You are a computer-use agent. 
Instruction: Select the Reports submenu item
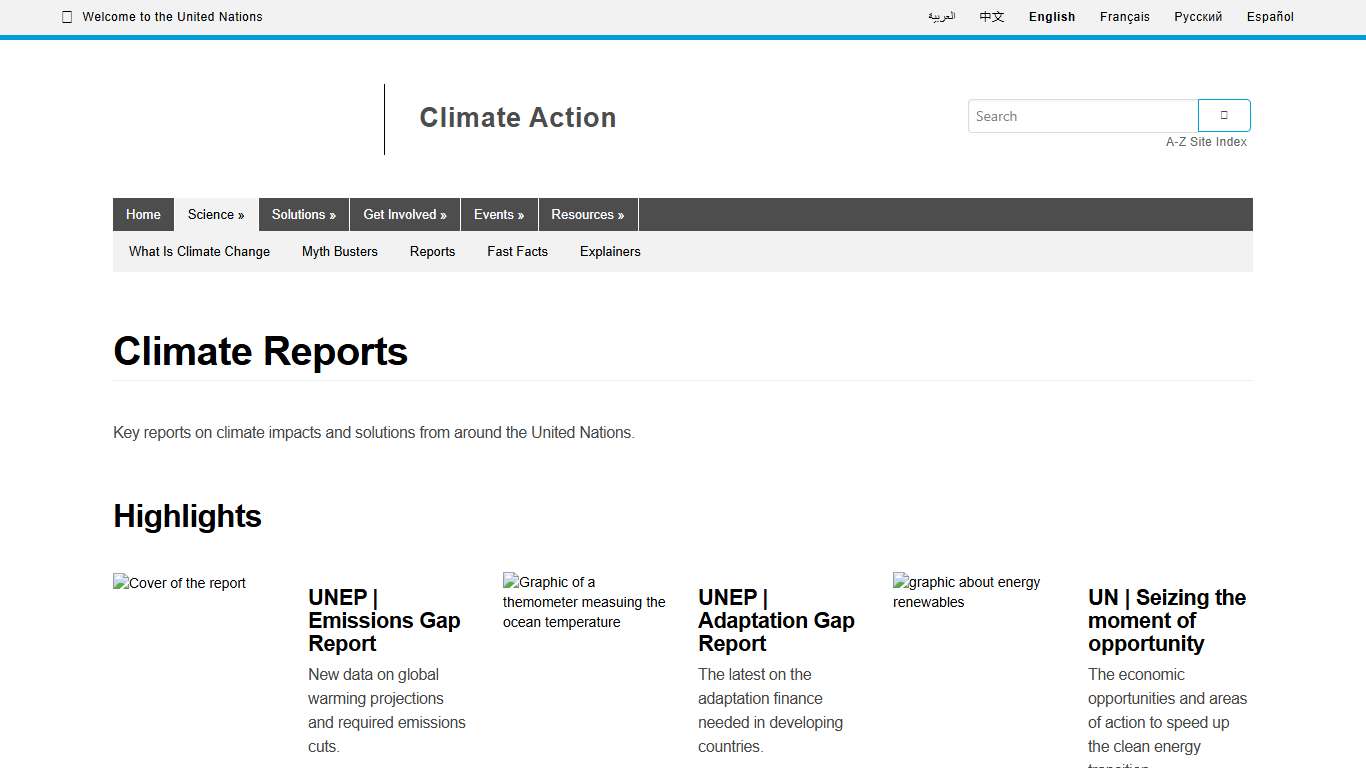(x=432, y=252)
